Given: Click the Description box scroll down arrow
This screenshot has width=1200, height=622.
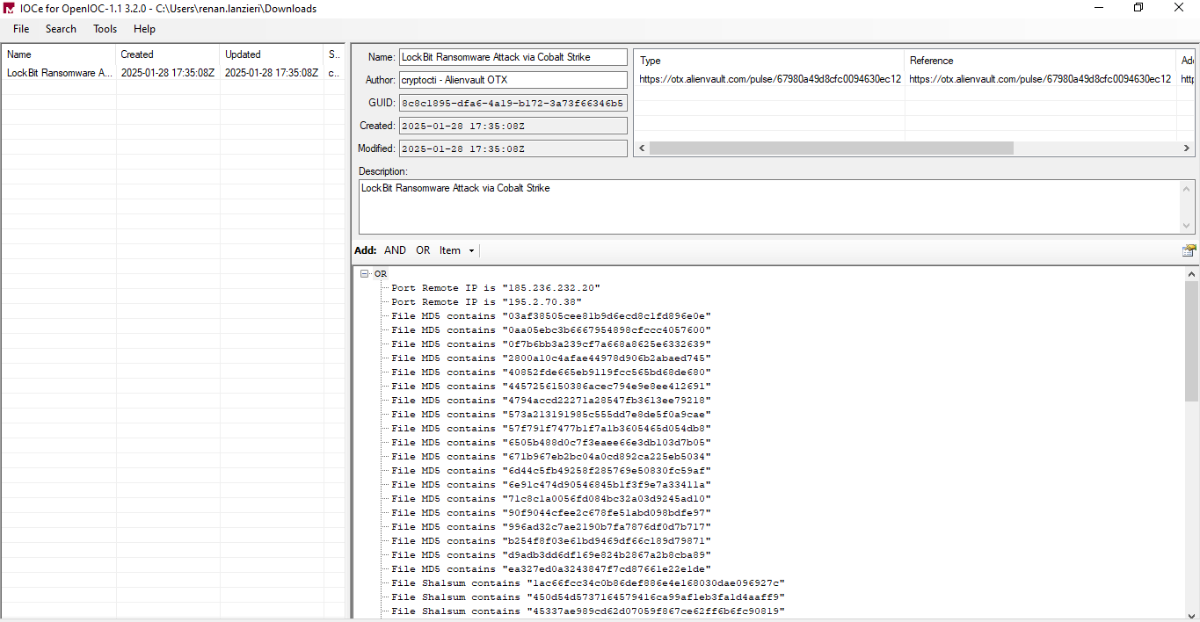Looking at the screenshot, I should click(1188, 224).
